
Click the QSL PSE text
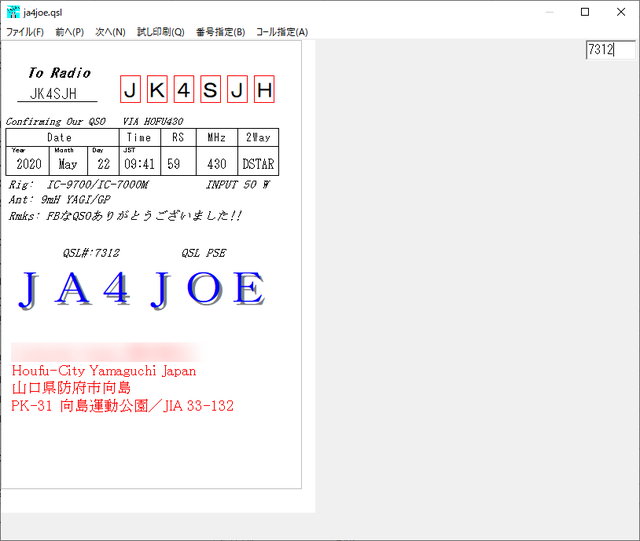(204, 253)
